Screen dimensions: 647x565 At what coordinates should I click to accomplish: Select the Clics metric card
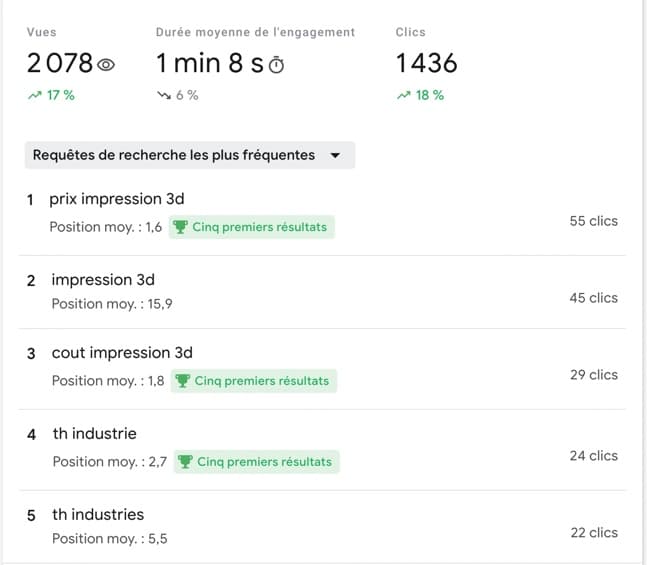pos(426,63)
